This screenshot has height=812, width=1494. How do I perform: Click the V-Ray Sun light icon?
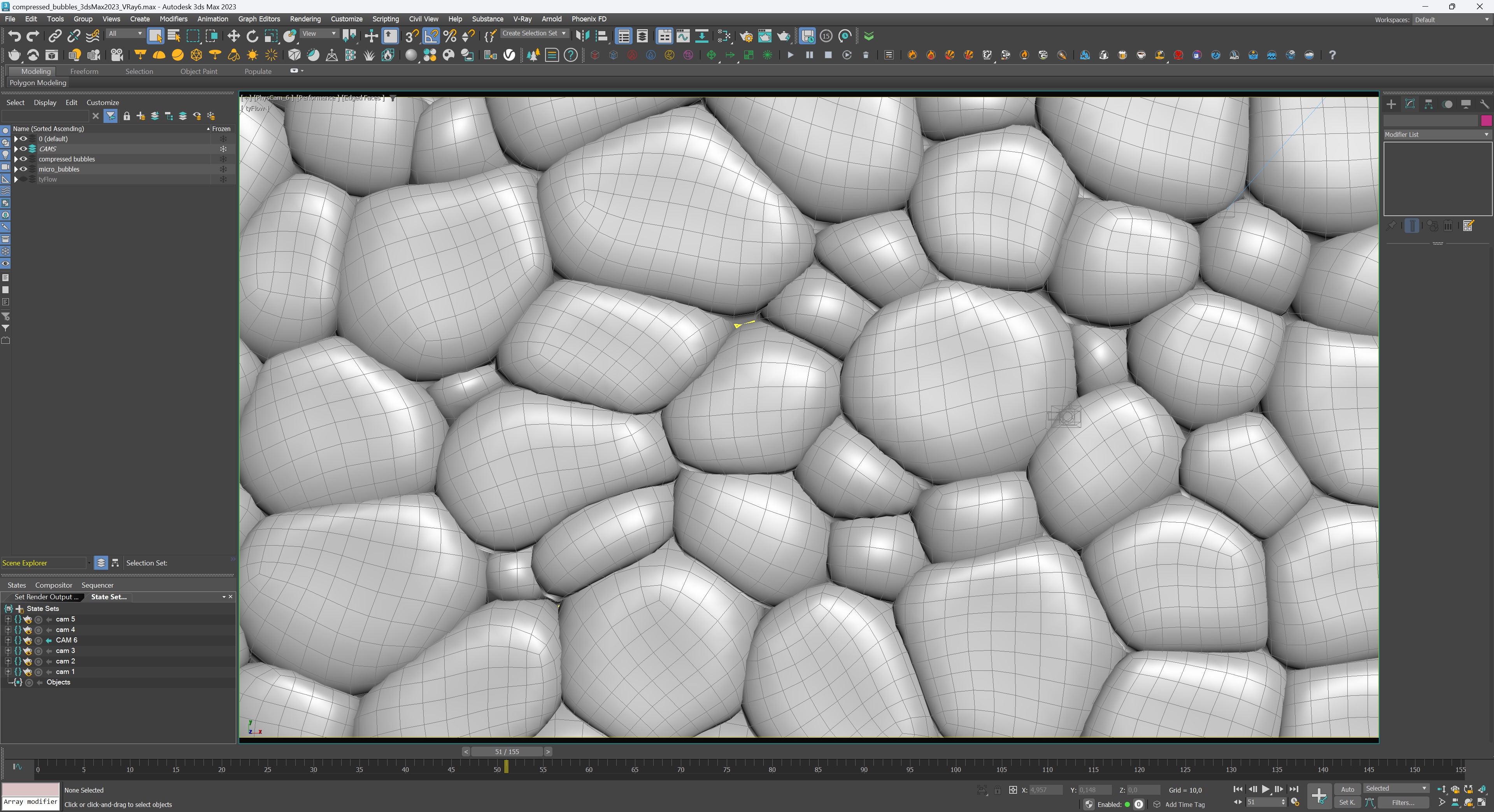(x=252, y=55)
